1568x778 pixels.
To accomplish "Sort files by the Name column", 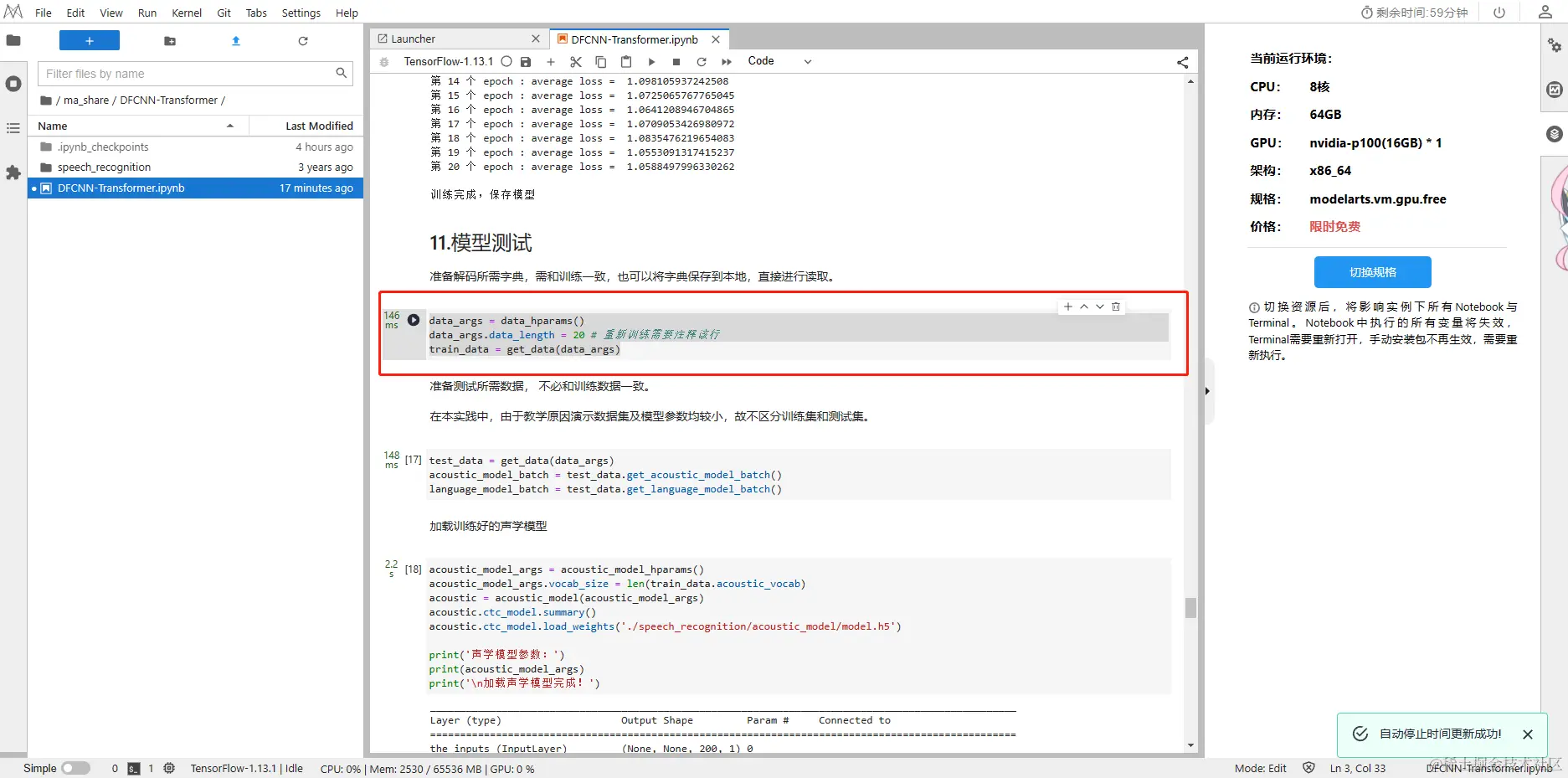I will pyautogui.click(x=138, y=126).
